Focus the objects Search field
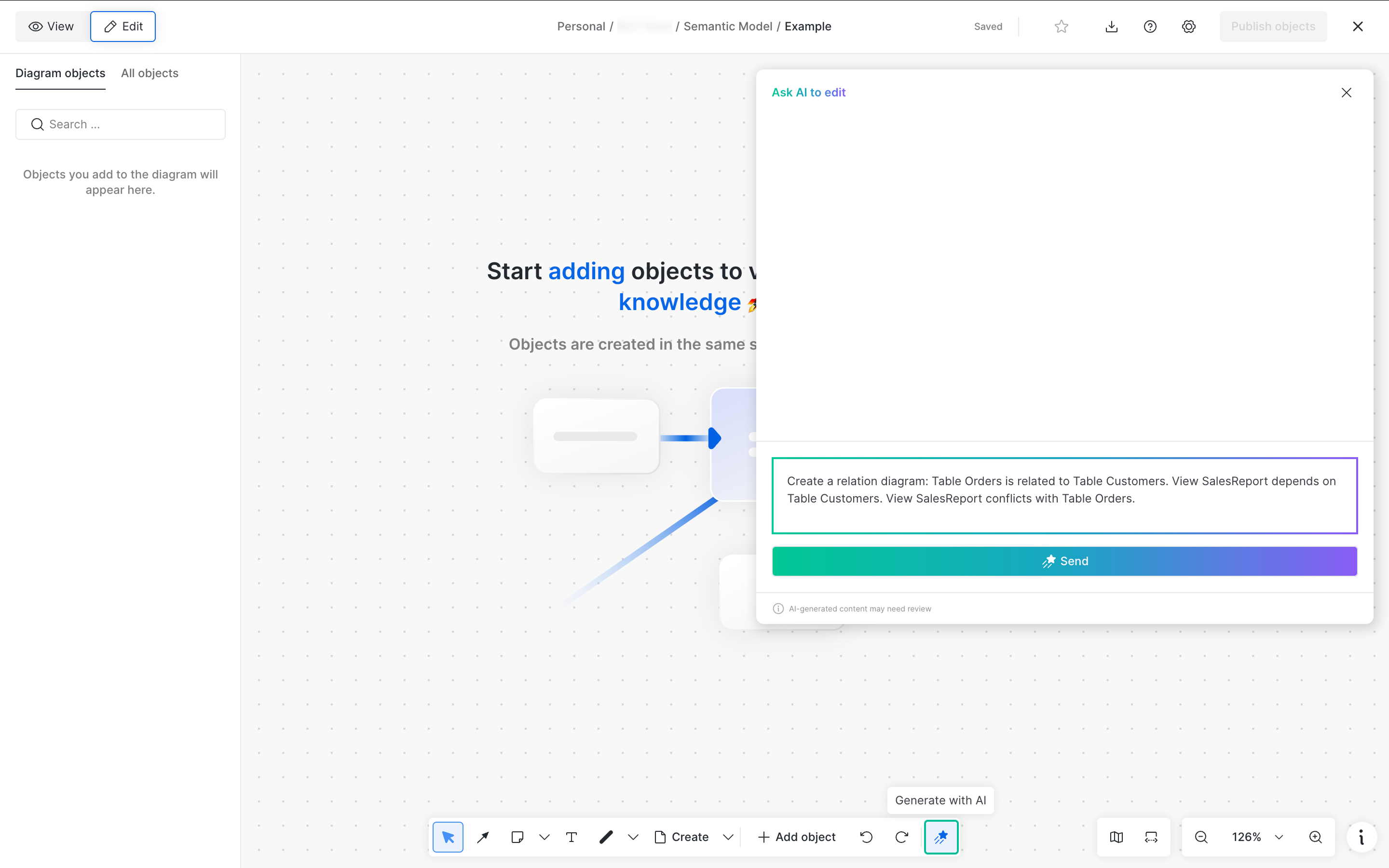Viewport: 1389px width, 868px height. pos(121,124)
